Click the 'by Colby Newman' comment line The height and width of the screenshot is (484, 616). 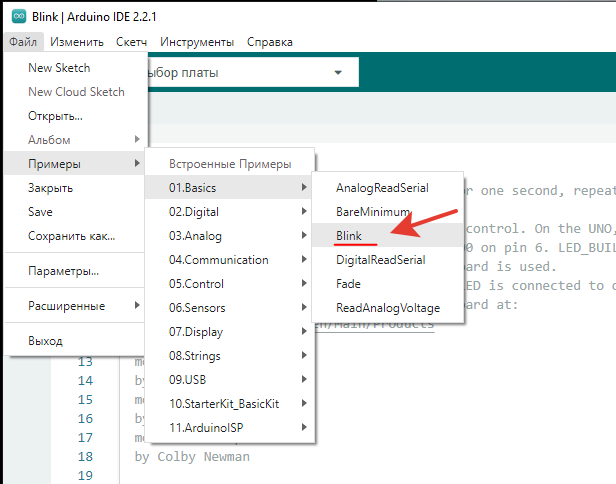pos(192,456)
